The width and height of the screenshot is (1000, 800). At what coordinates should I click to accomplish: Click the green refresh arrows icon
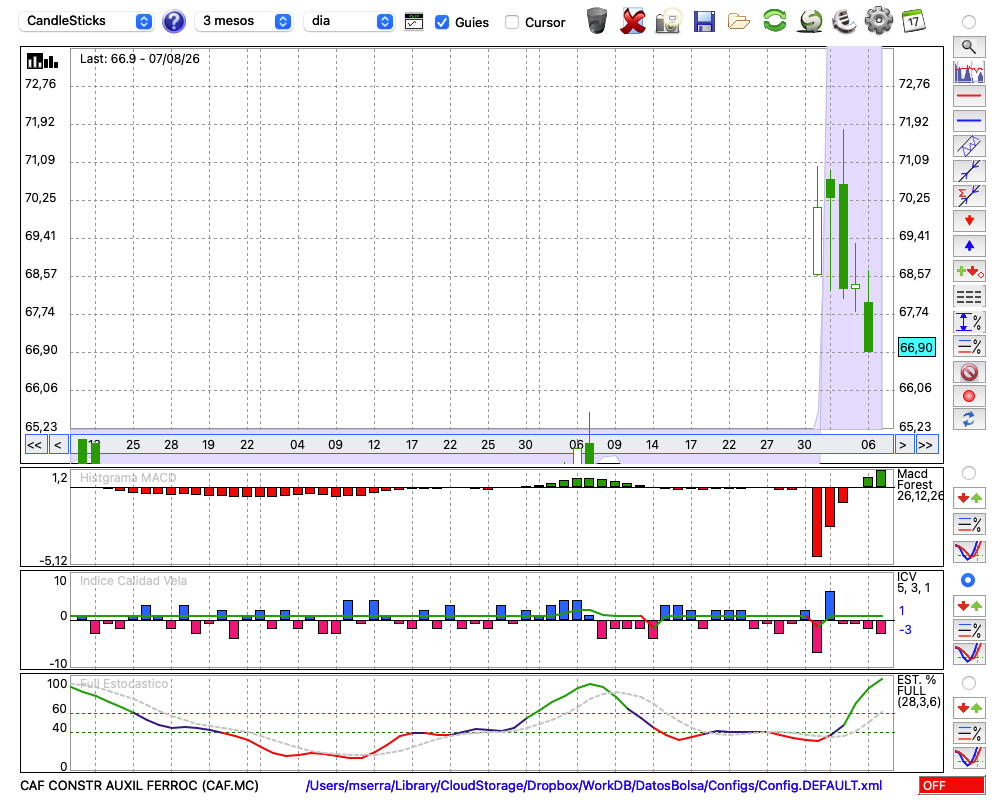pyautogui.click(x=774, y=21)
